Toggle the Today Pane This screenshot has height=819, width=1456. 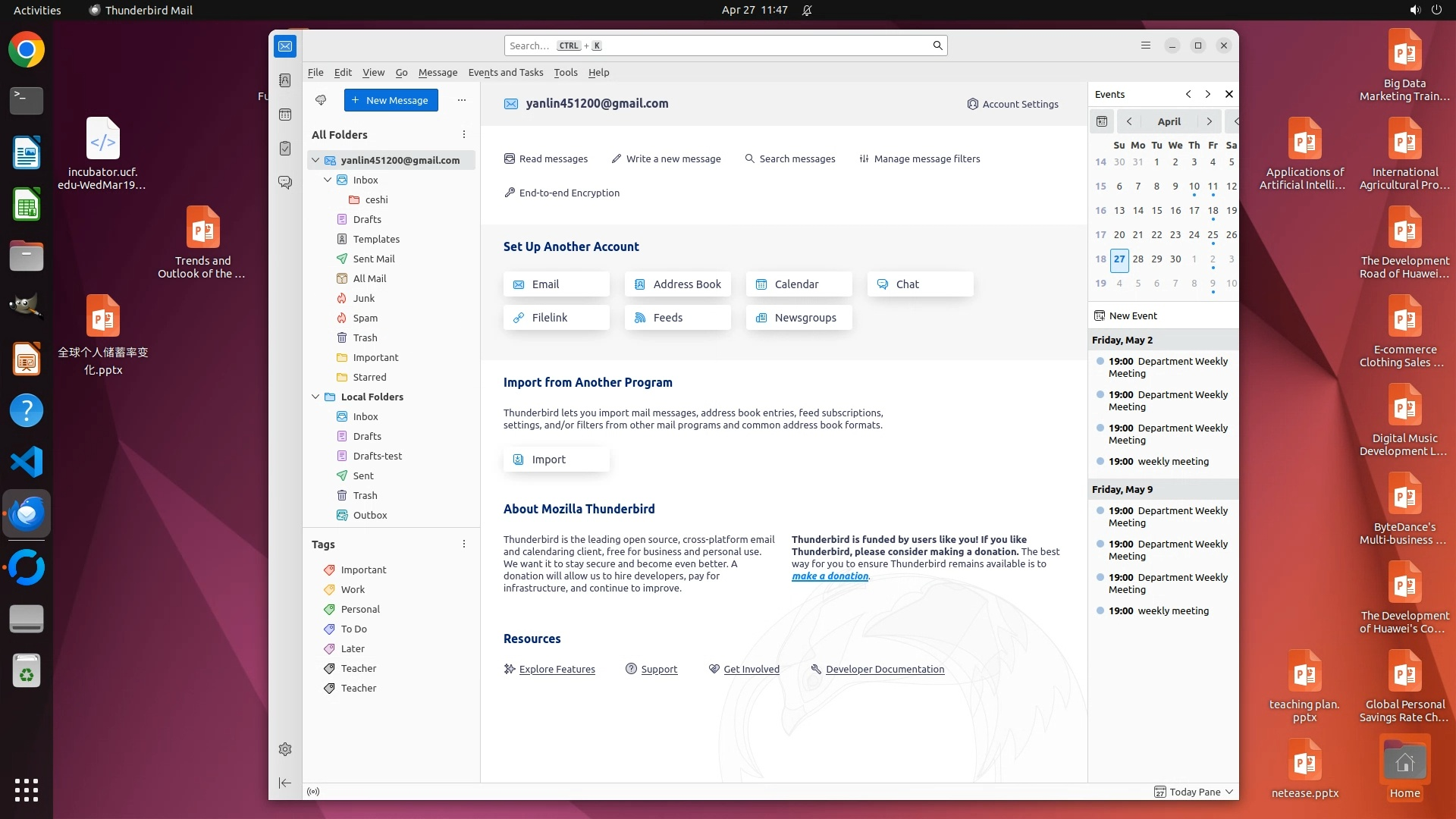[x=1194, y=792]
